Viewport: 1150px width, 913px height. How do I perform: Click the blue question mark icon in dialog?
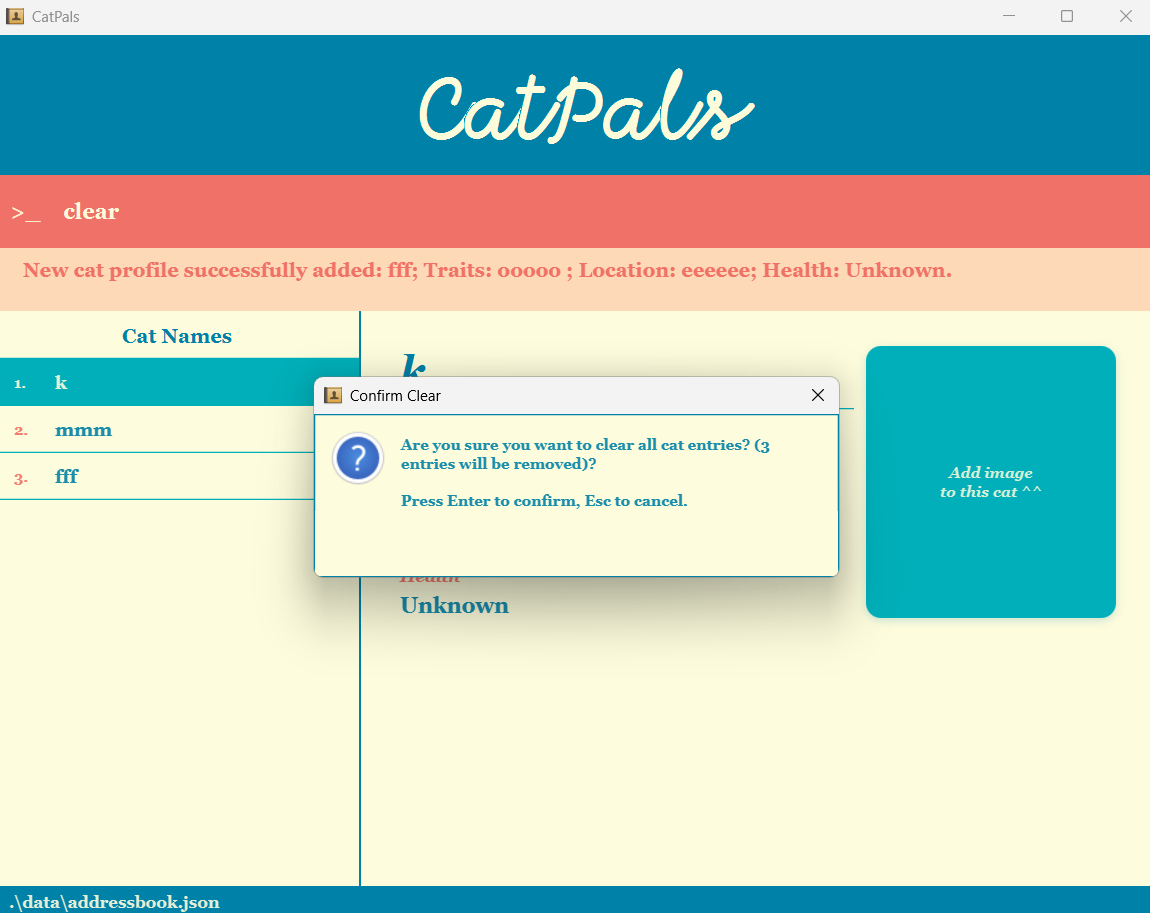click(x=357, y=458)
